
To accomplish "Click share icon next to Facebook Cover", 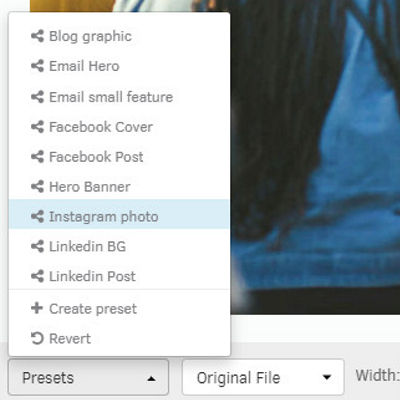I will (37, 127).
